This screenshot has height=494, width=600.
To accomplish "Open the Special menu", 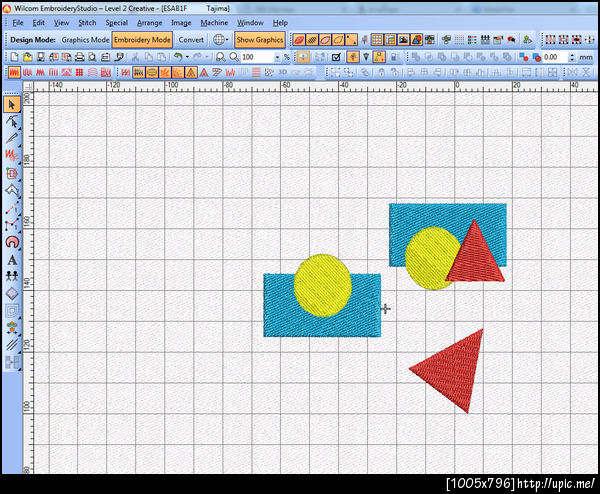I will (x=117, y=23).
